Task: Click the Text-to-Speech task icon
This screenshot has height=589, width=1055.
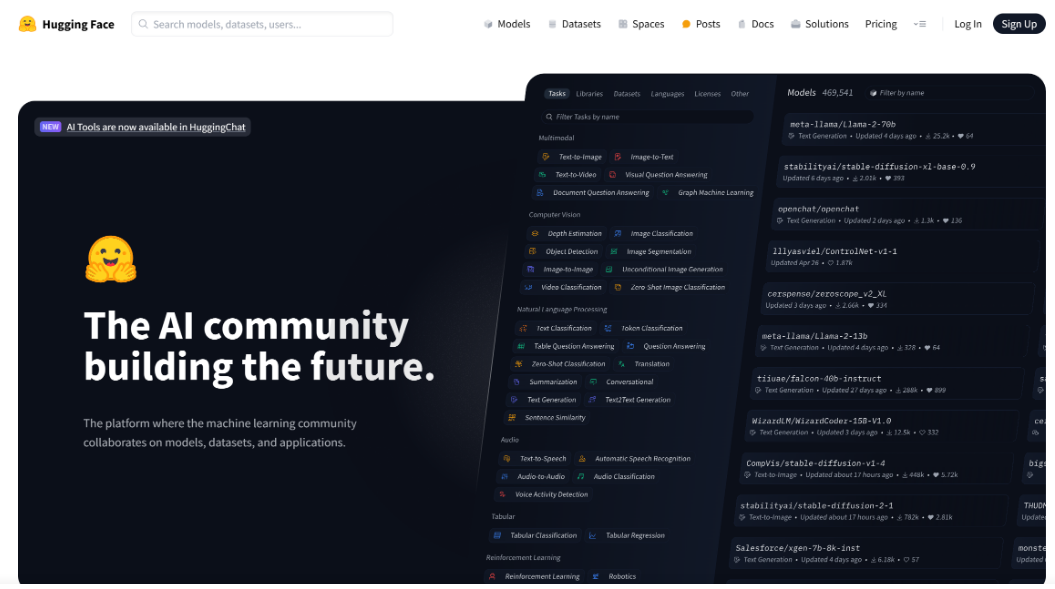Action: click(x=507, y=458)
